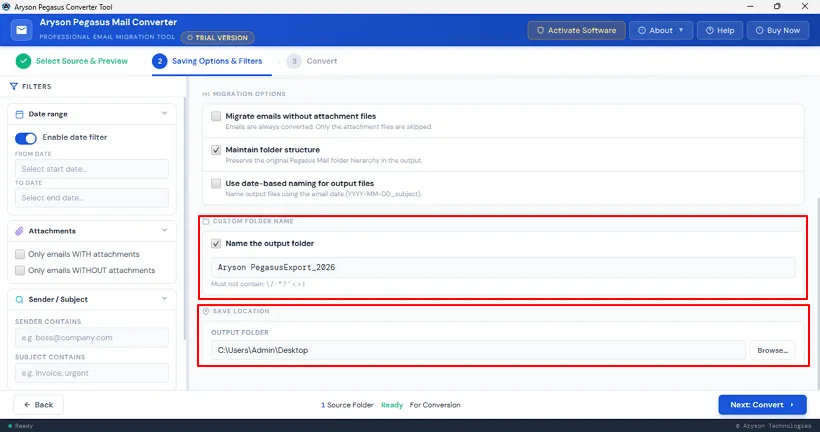Screen dimensions: 820x432
Task: Click the Sender Contains input field
Action: coord(92,338)
